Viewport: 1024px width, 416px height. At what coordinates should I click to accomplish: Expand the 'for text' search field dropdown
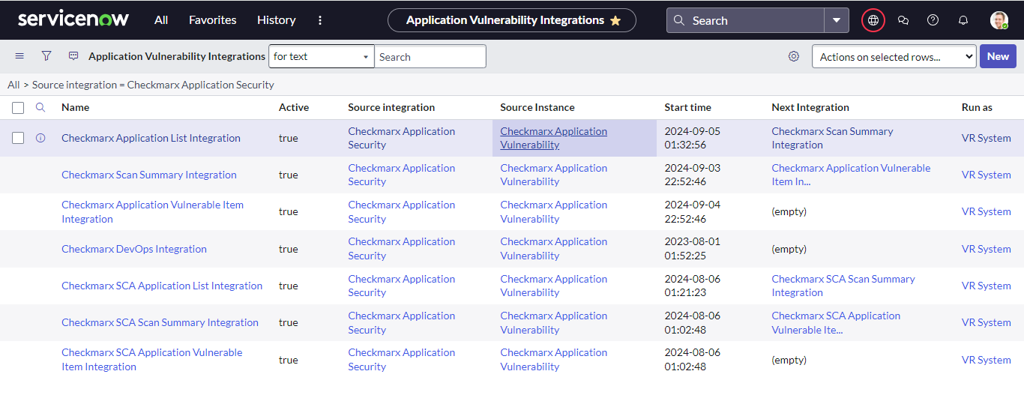click(x=321, y=57)
